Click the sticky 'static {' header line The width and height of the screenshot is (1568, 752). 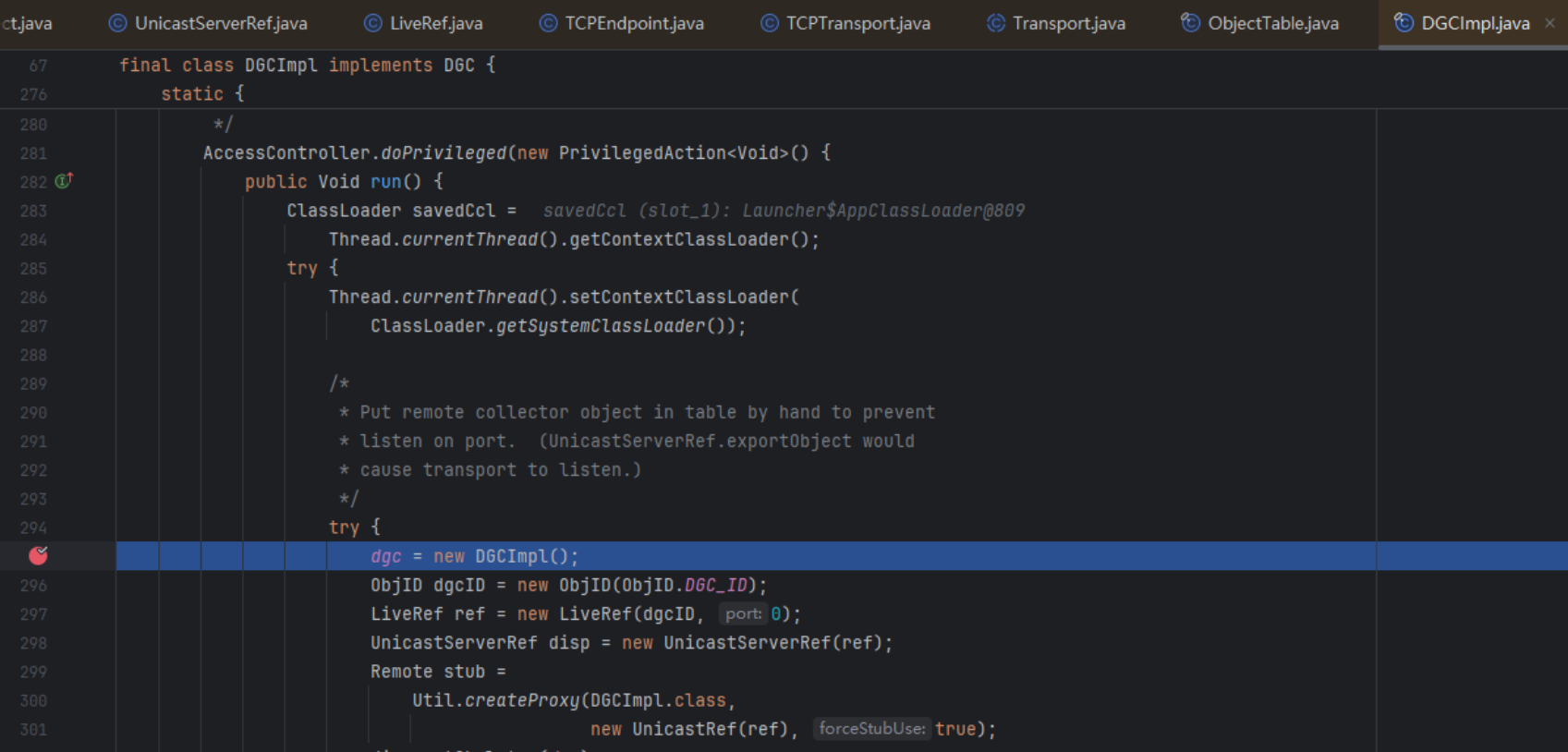[201, 94]
